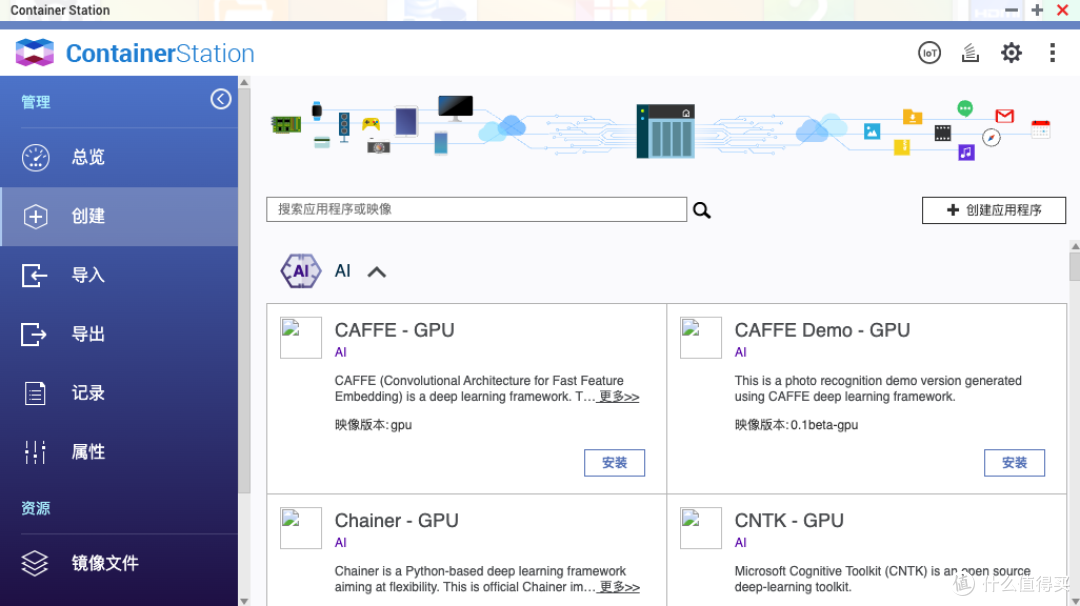Image resolution: width=1080 pixels, height=606 pixels.
Task: Install the CAFFE Demo - GPU app
Action: point(1014,462)
